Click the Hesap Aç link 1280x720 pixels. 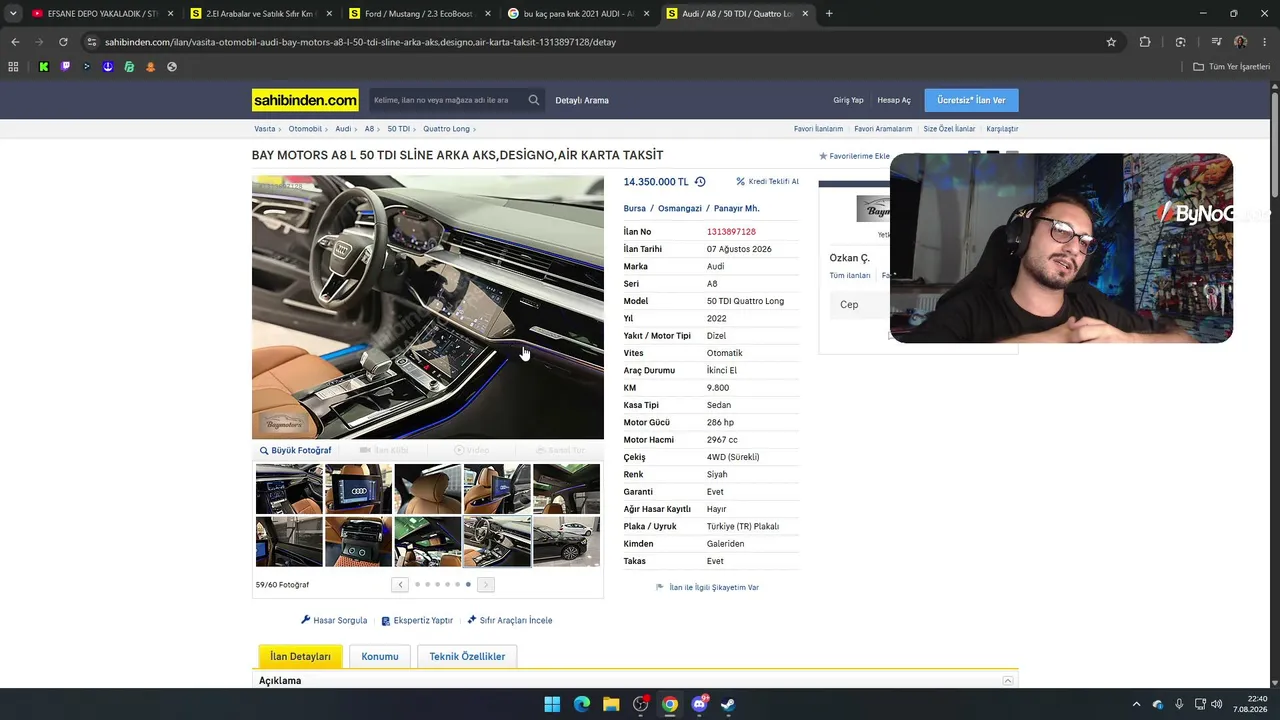[894, 100]
